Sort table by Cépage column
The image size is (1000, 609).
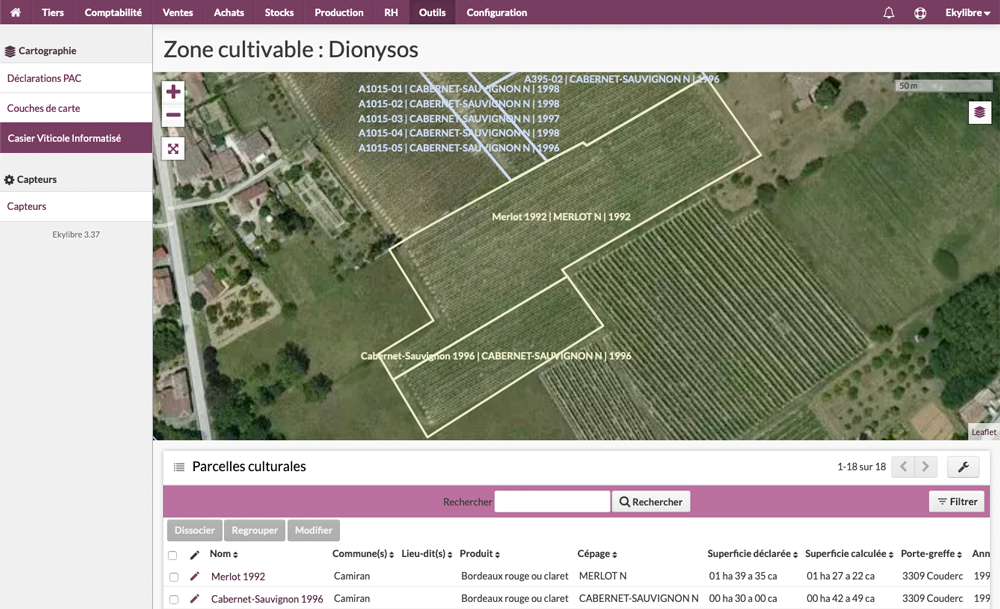coord(597,554)
